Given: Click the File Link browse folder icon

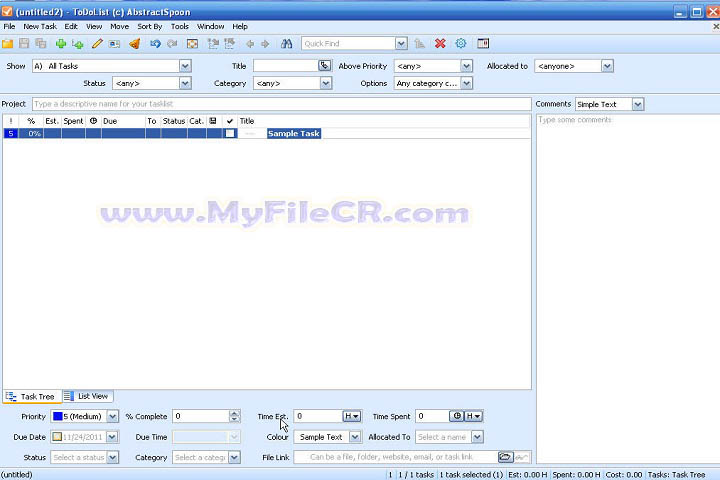Looking at the screenshot, I should (x=505, y=457).
